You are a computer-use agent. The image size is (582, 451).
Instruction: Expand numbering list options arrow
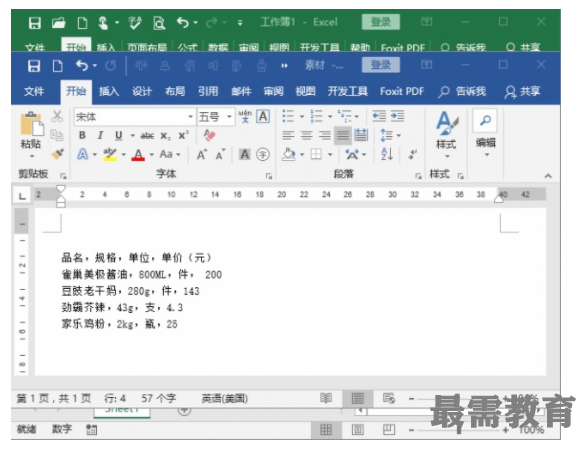coord(330,117)
